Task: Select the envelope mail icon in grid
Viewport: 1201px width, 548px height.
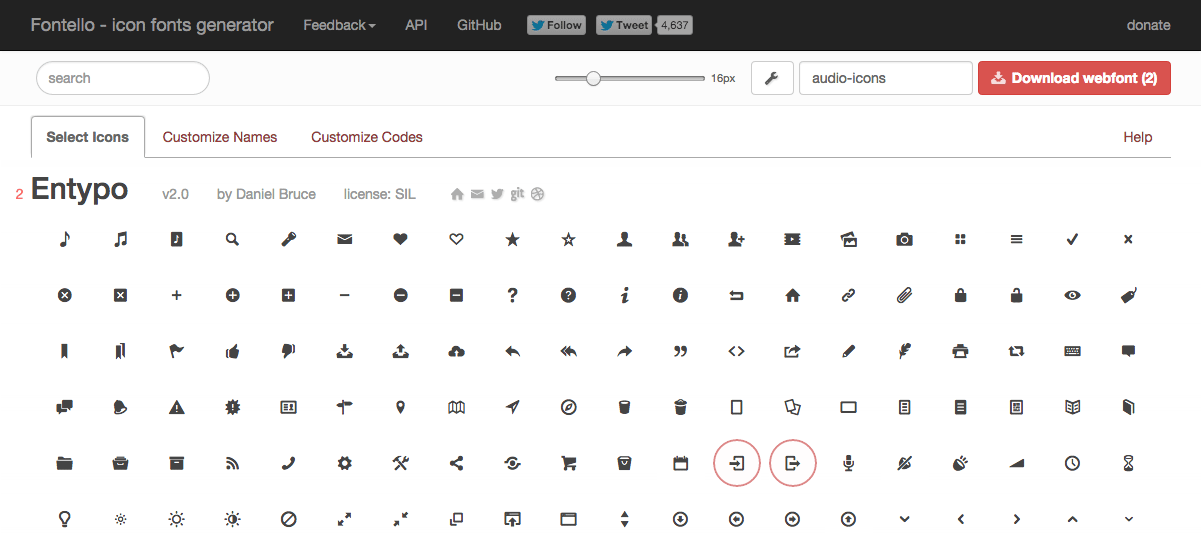Action: tap(345, 239)
